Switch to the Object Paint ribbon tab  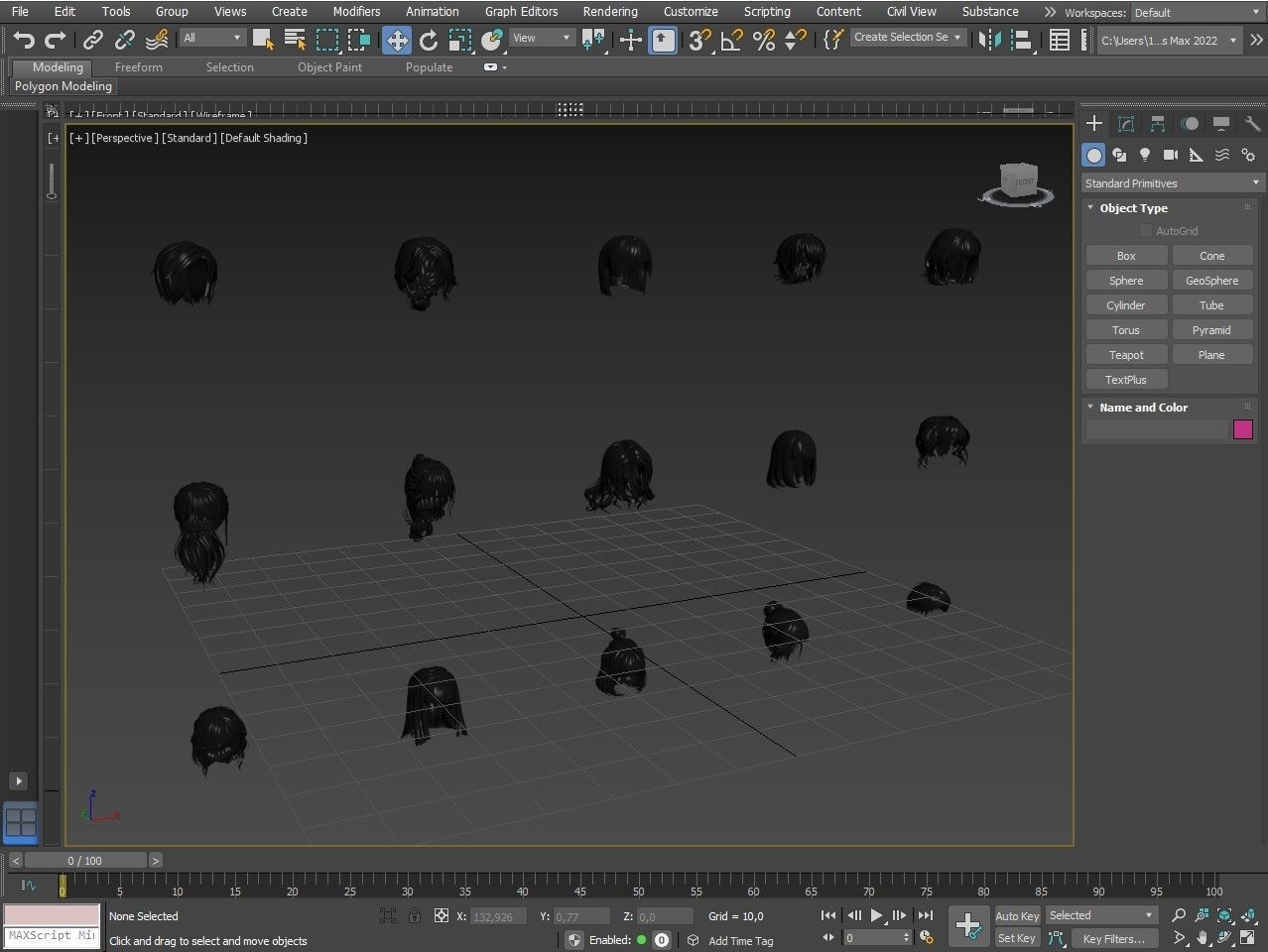[329, 67]
